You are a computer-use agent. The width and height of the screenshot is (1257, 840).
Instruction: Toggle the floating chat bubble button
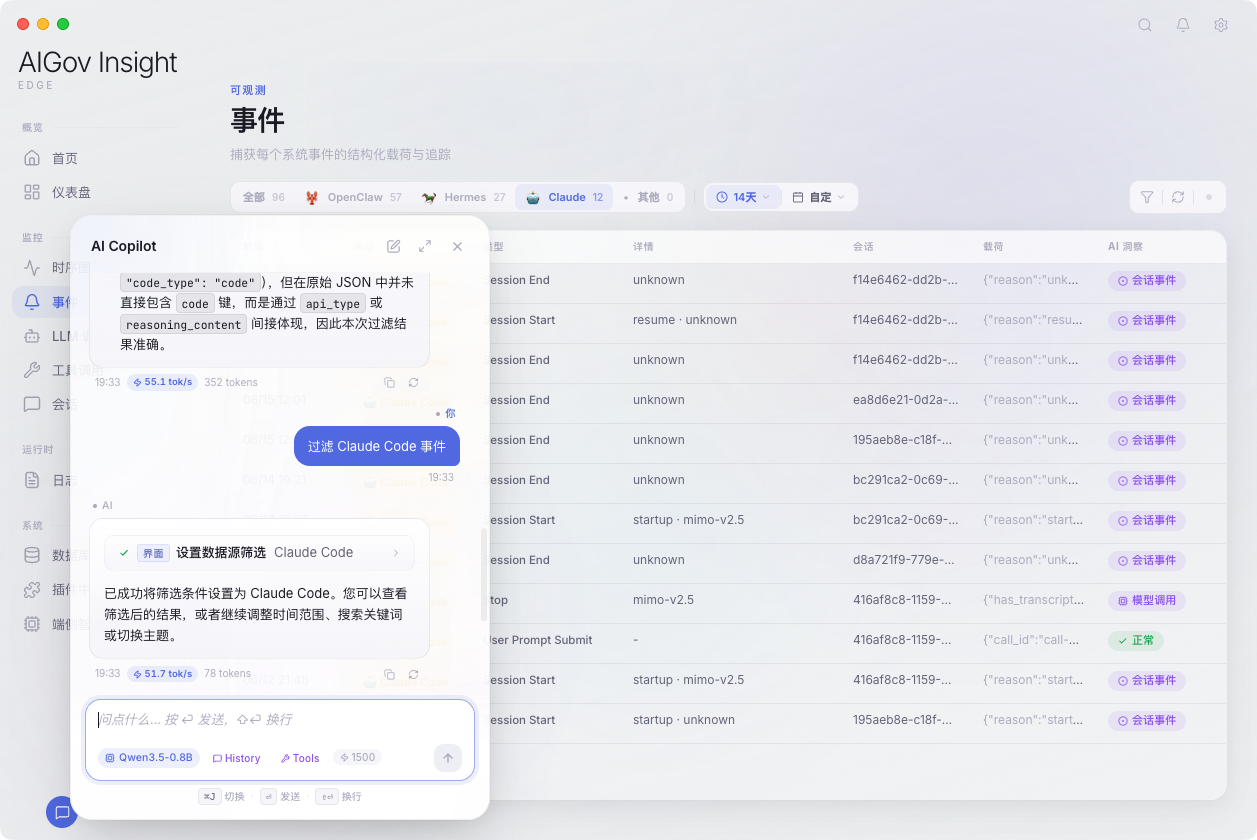click(x=62, y=812)
